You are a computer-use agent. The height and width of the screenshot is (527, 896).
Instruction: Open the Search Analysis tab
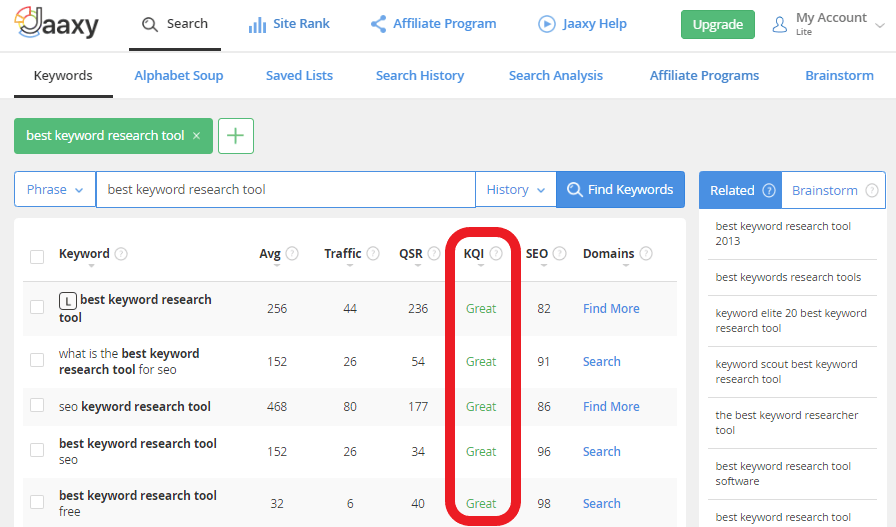pyautogui.click(x=556, y=75)
